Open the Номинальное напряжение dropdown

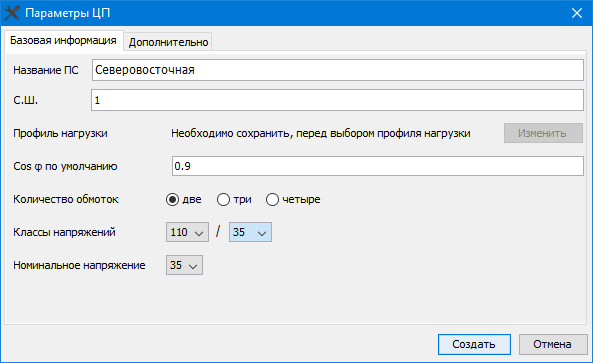coord(184,265)
